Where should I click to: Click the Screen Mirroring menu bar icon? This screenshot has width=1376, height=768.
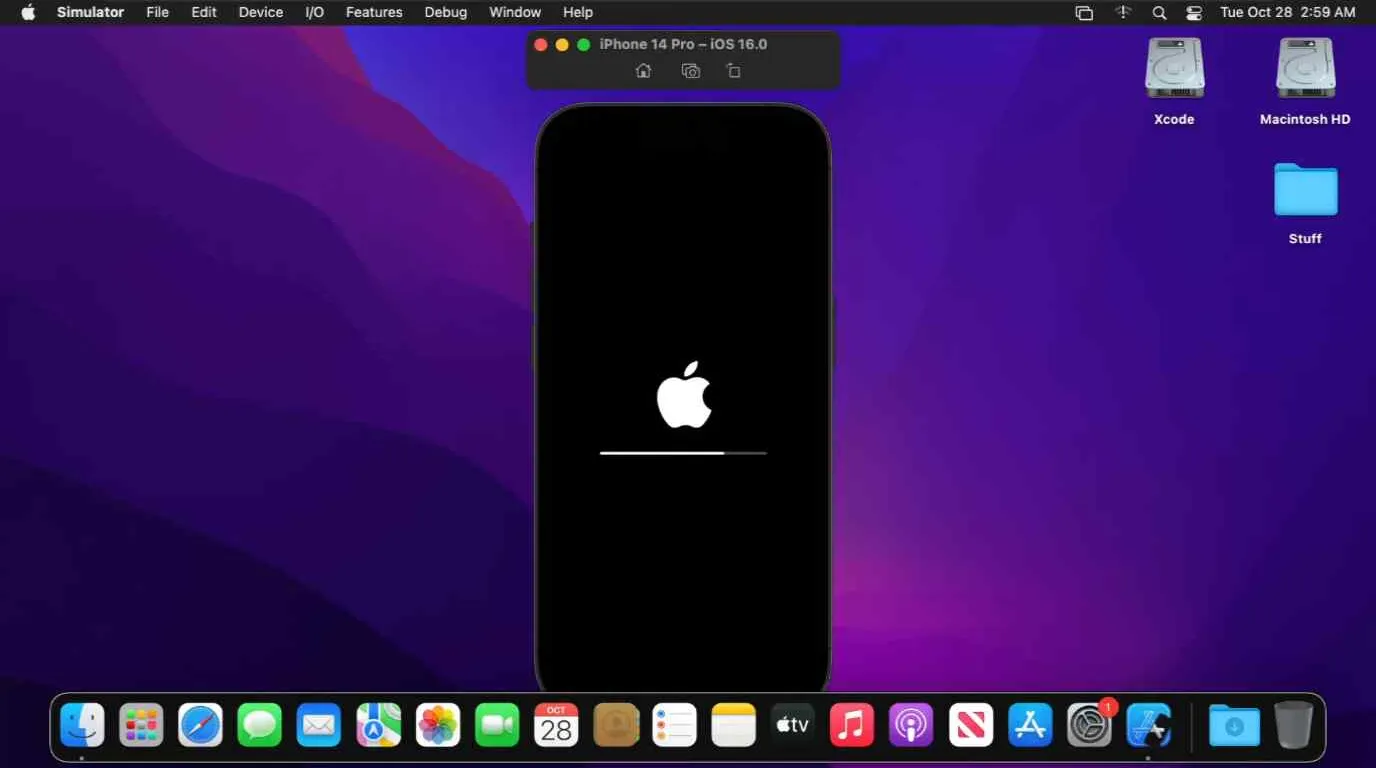[x=1084, y=12]
